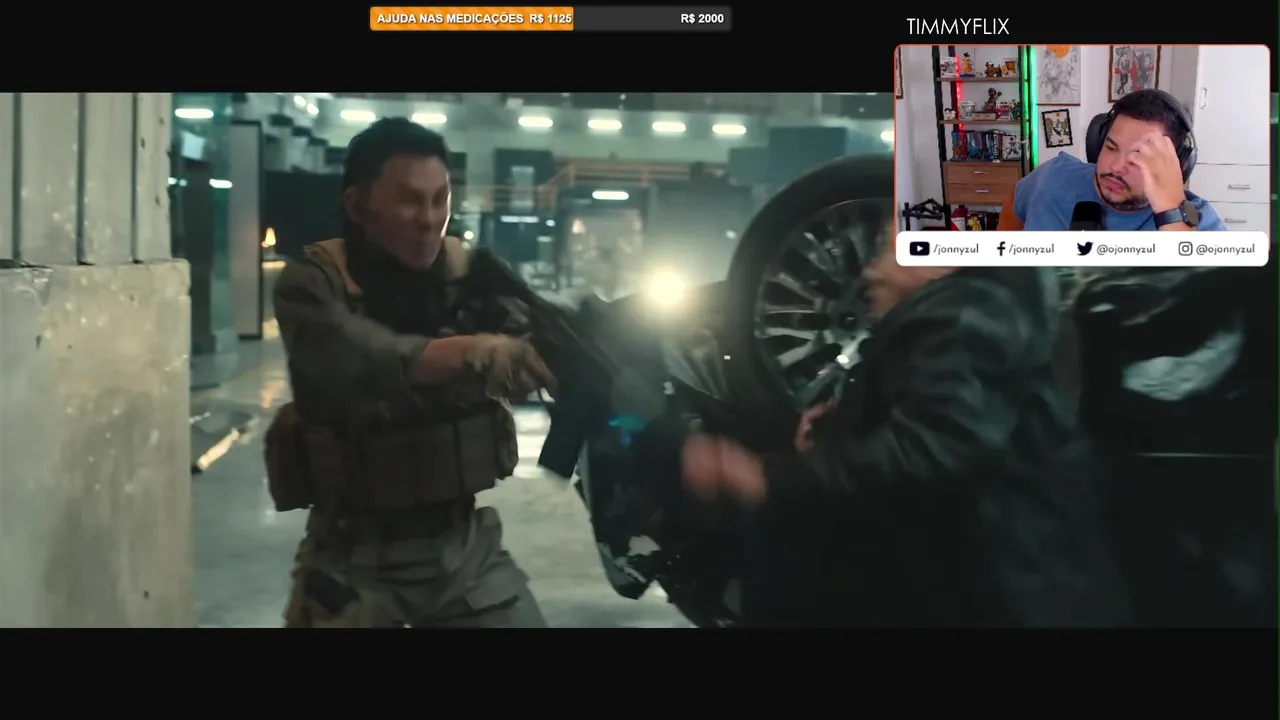Click the Instagram icon

click(1185, 249)
